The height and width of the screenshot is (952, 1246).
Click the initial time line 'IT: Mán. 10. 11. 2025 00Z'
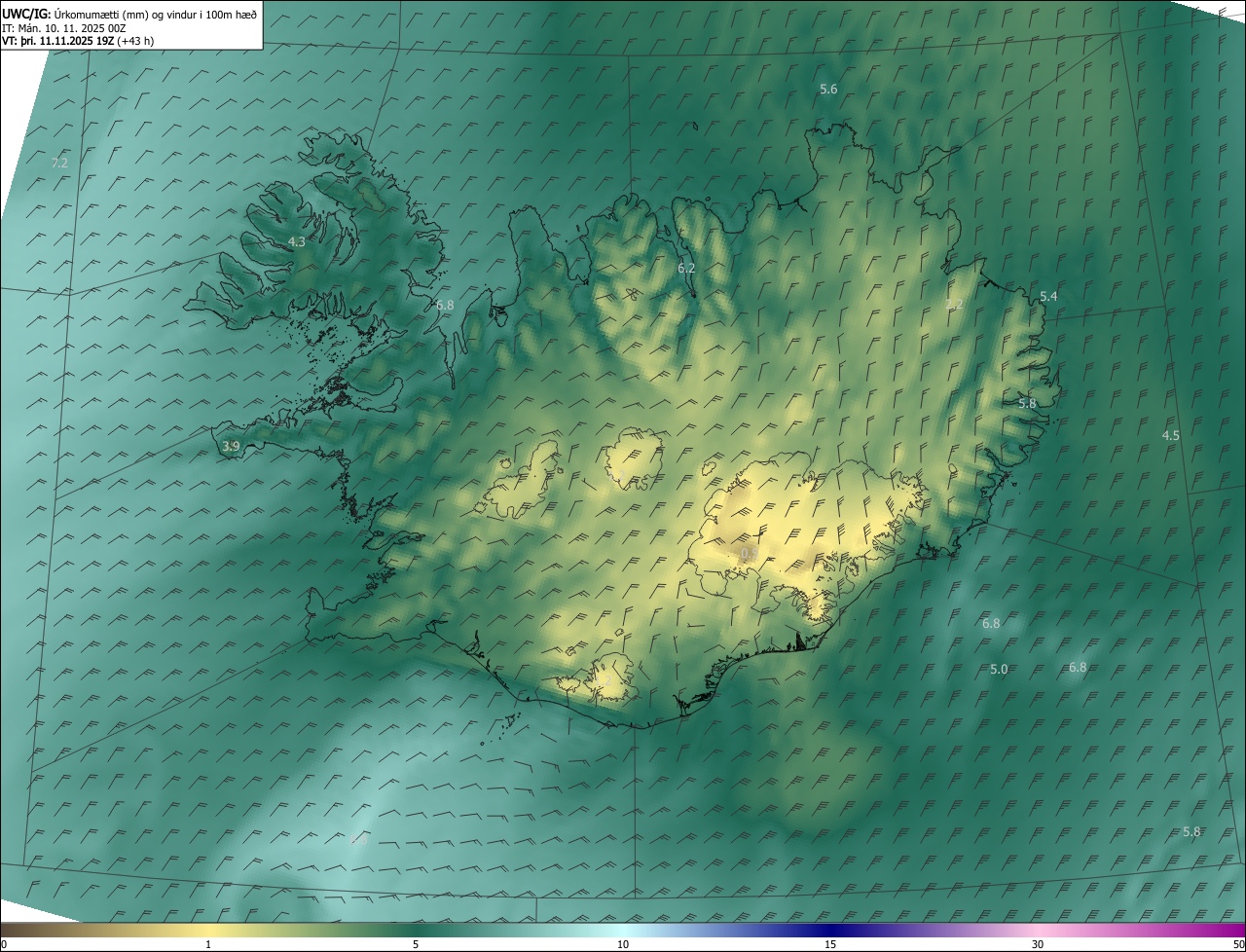pos(65,28)
